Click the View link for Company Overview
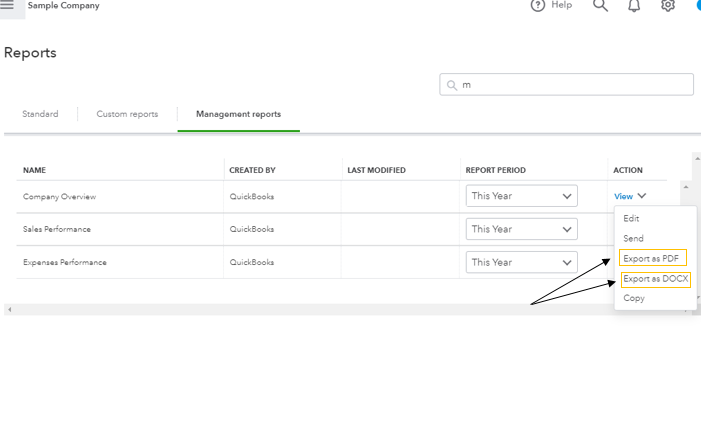 623,196
